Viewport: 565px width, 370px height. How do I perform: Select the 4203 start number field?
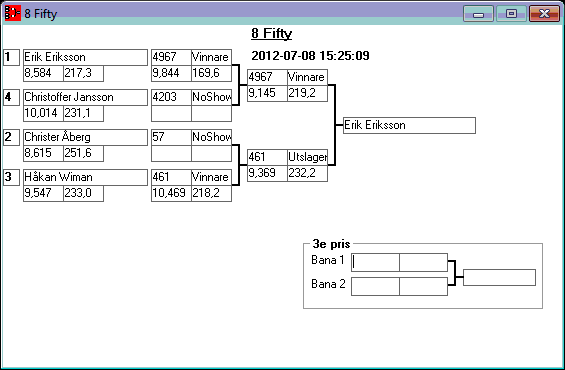coord(171,97)
